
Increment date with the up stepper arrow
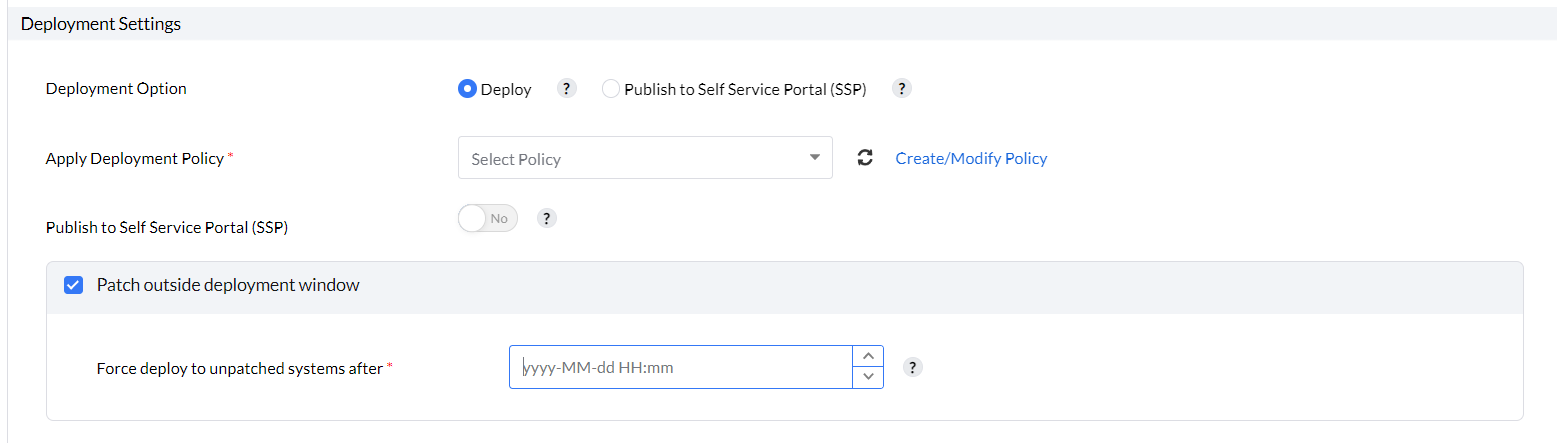click(867, 356)
